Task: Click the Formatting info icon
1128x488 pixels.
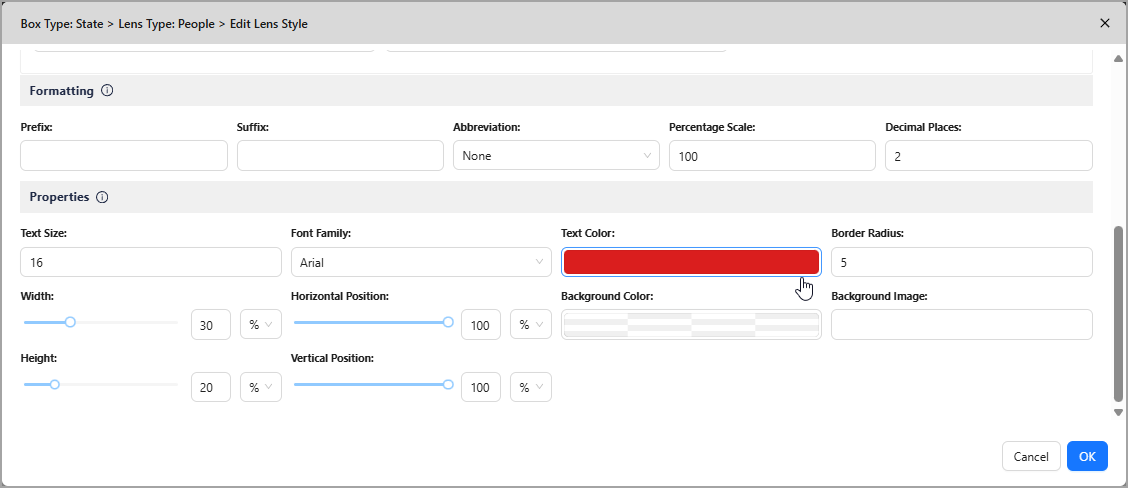Action: coord(107,91)
